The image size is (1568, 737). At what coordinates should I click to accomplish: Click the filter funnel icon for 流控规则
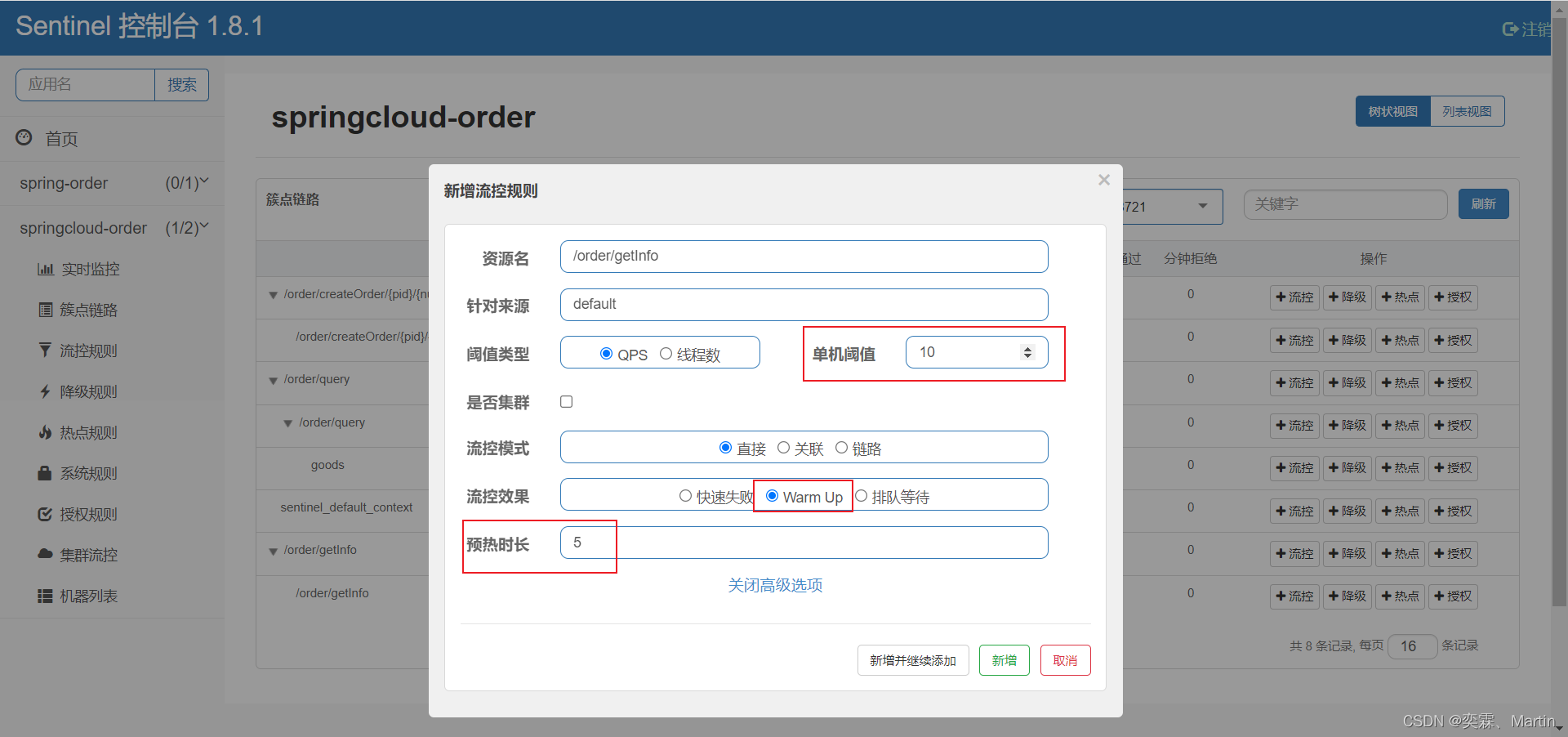click(x=45, y=351)
